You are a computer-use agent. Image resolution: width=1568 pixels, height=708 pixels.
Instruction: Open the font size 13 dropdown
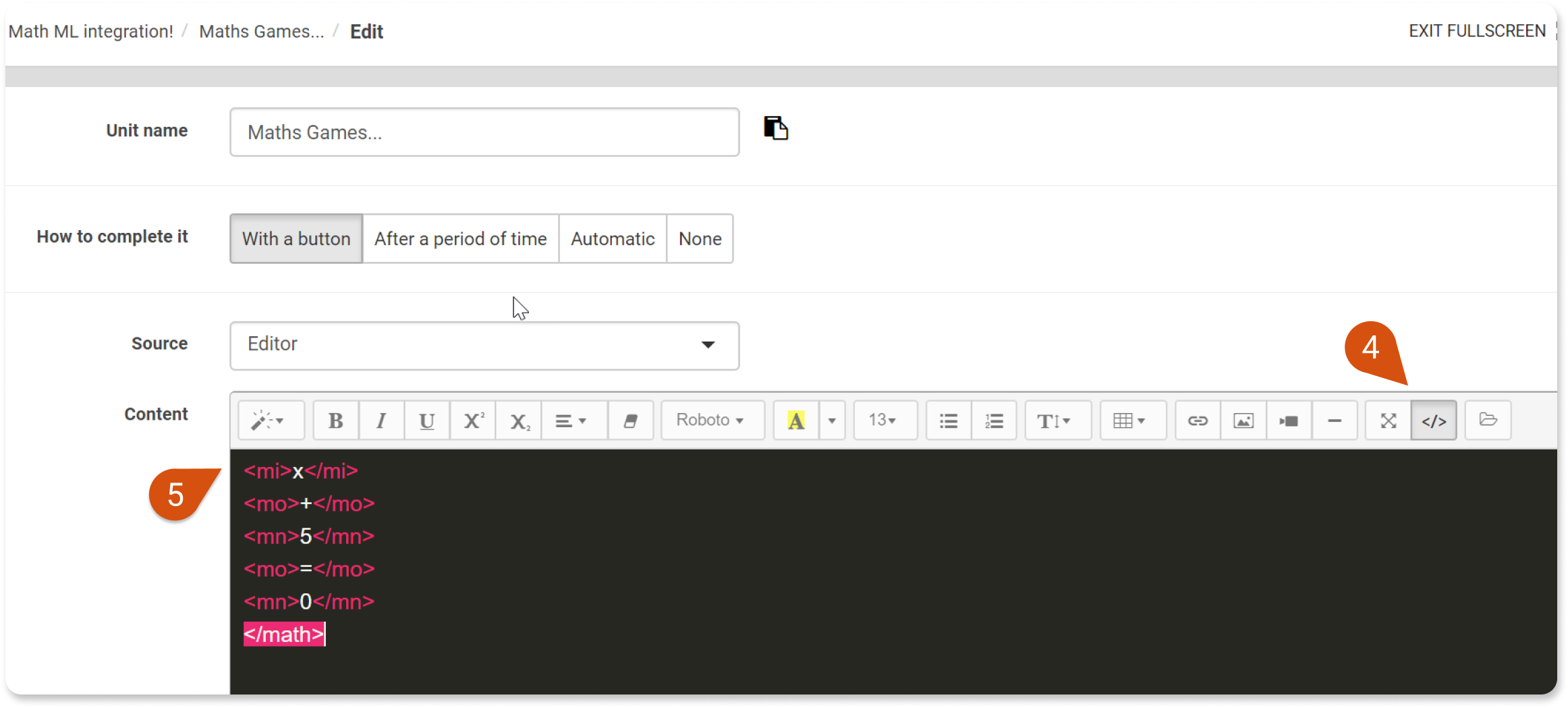point(885,420)
